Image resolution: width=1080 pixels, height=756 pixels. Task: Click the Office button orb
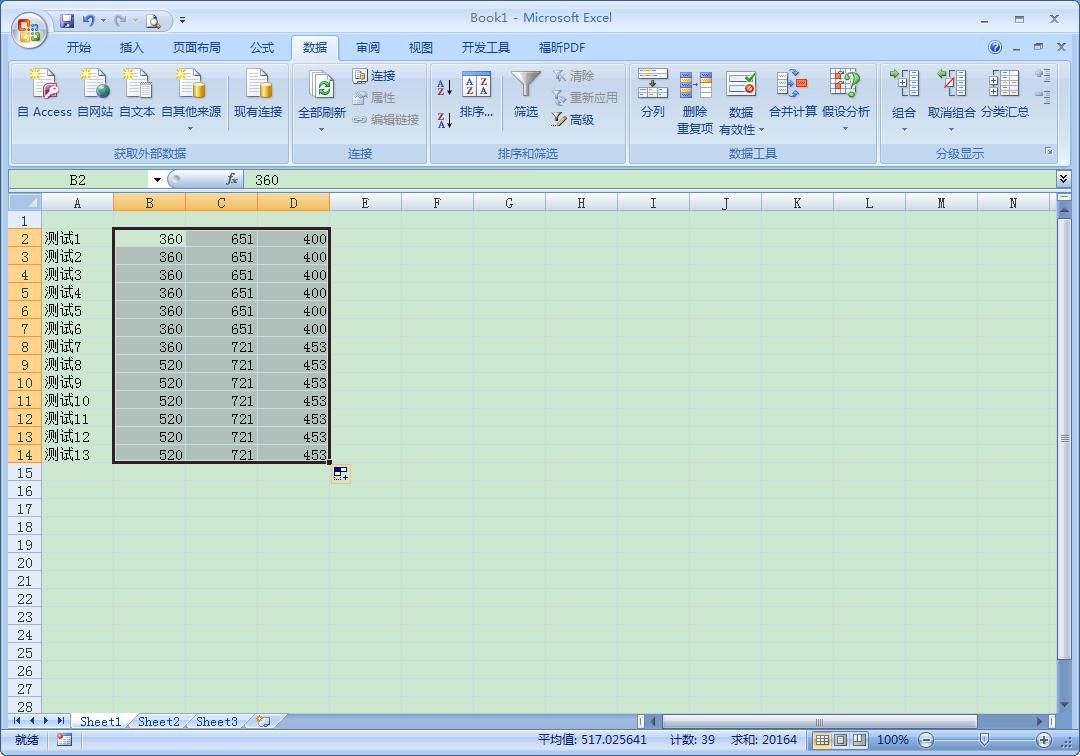29,30
